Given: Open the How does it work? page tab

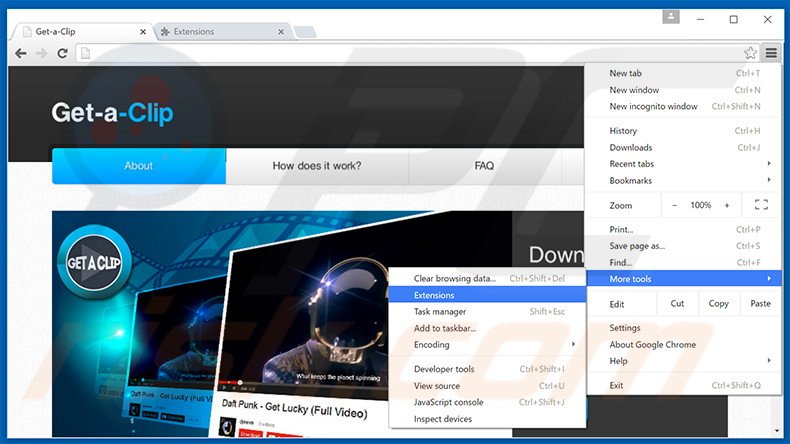Looking at the screenshot, I should (317, 166).
